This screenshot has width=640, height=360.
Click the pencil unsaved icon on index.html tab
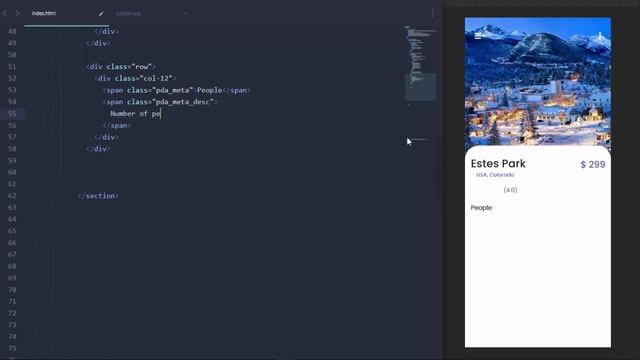coord(101,13)
